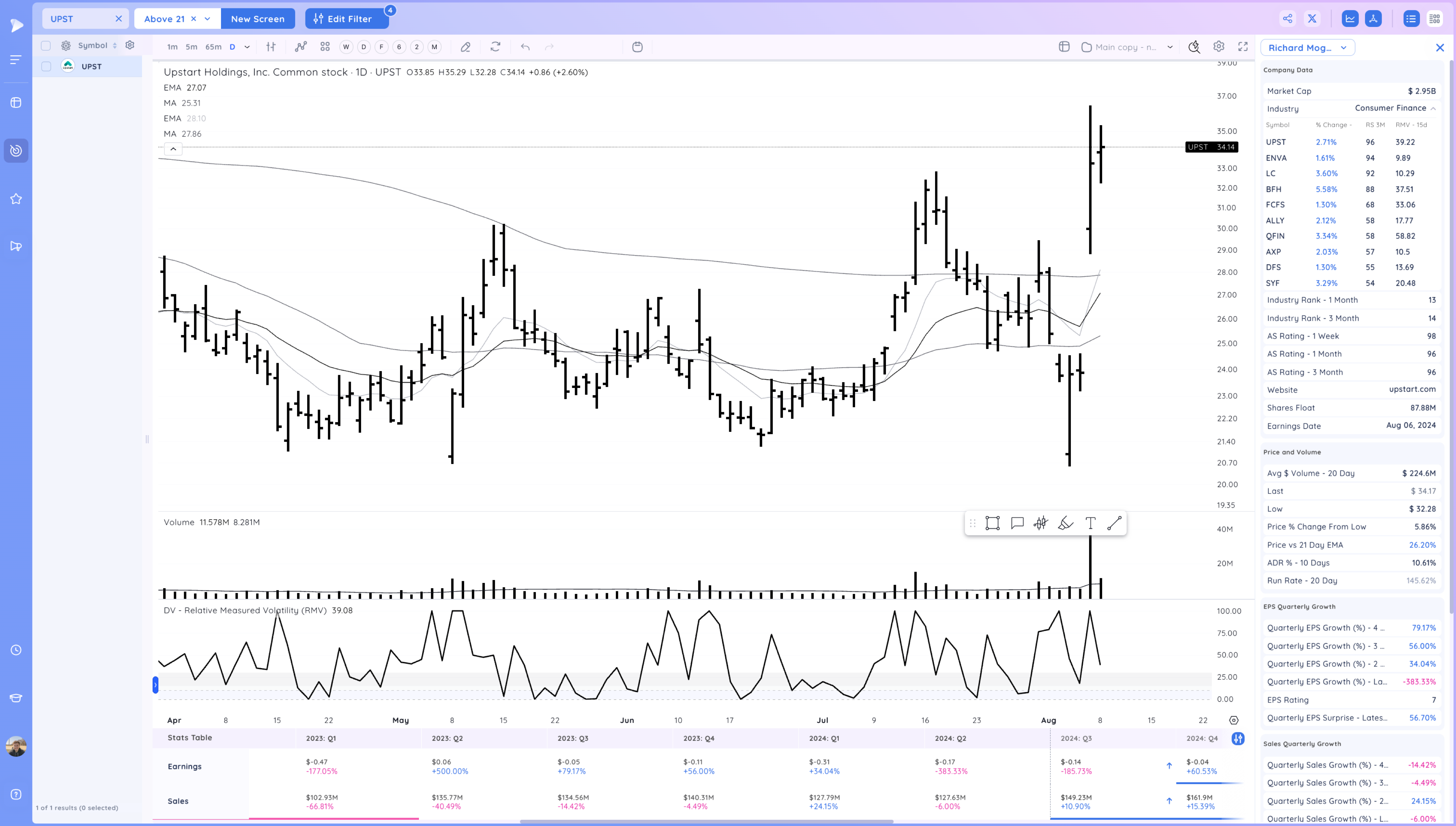Toggle chart fullscreen mode icon

[x=1243, y=47]
